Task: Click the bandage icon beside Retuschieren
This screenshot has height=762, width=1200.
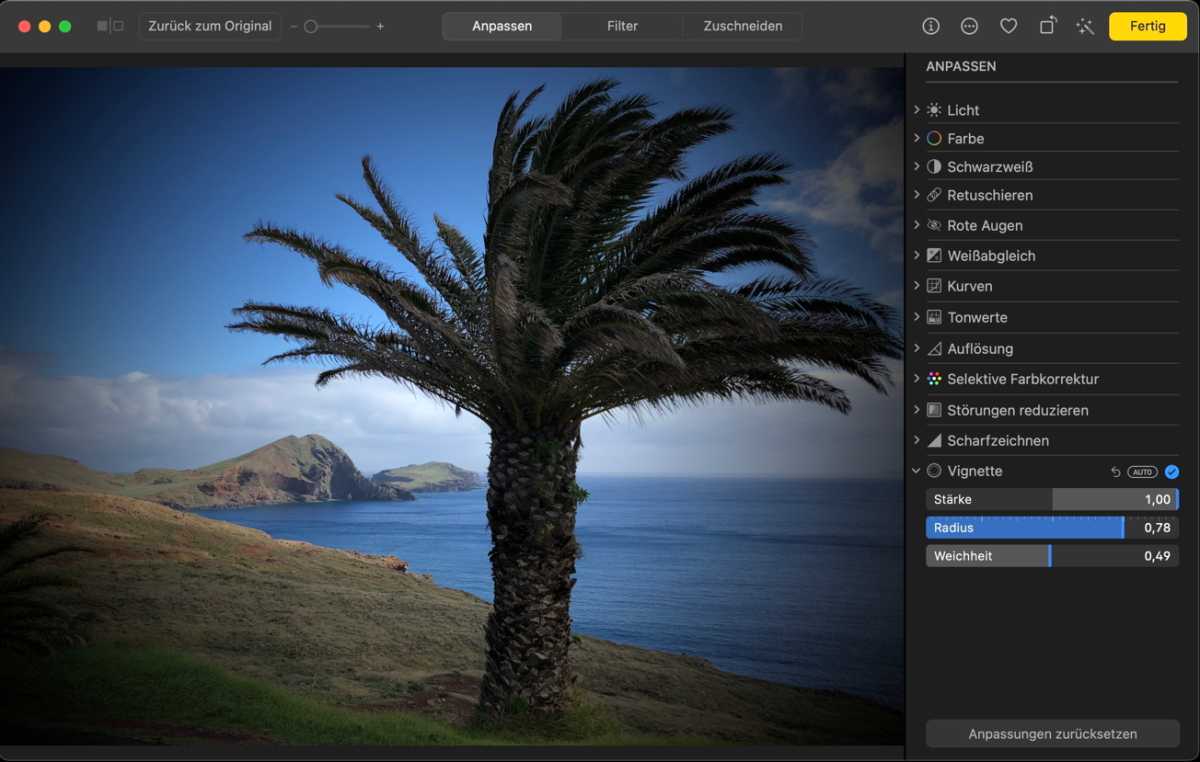Action: coord(934,195)
